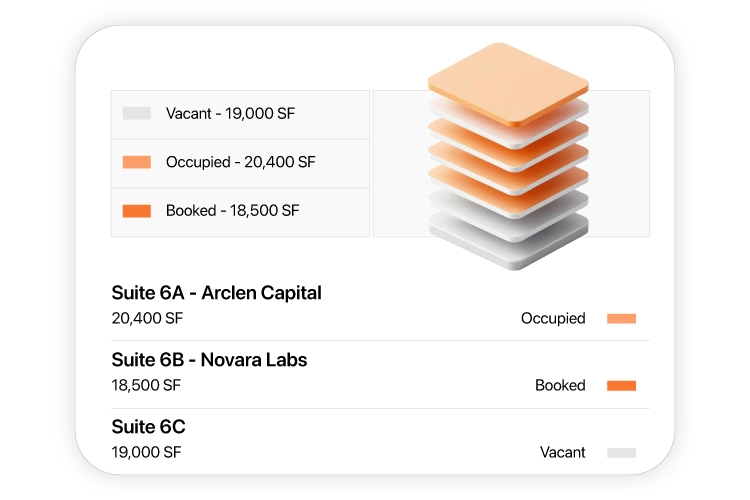The image size is (750, 500).
Task: Select the Booked - 18,500 SF legend label
Action: click(x=232, y=211)
